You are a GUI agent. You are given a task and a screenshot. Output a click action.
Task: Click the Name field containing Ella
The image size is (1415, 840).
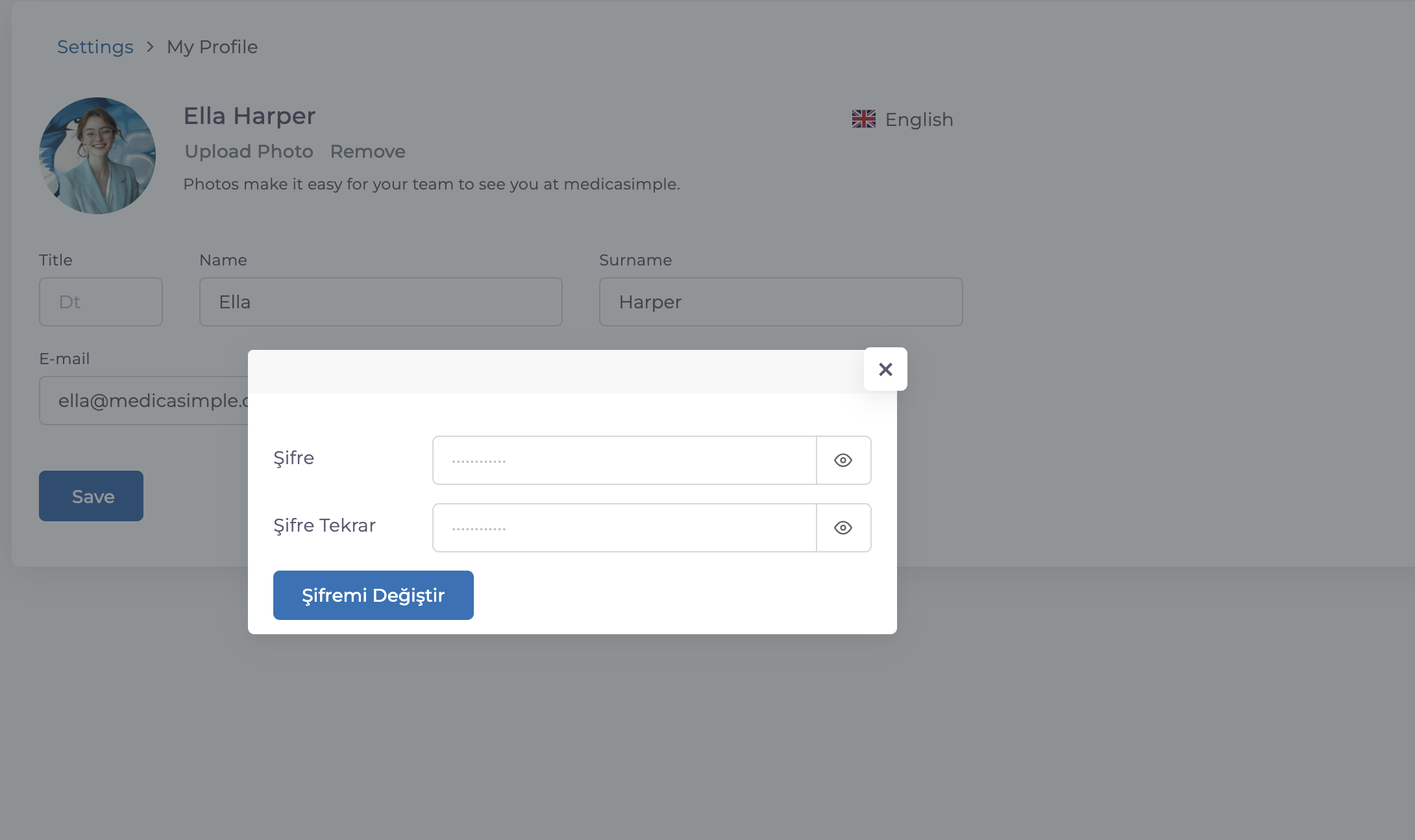(380, 302)
